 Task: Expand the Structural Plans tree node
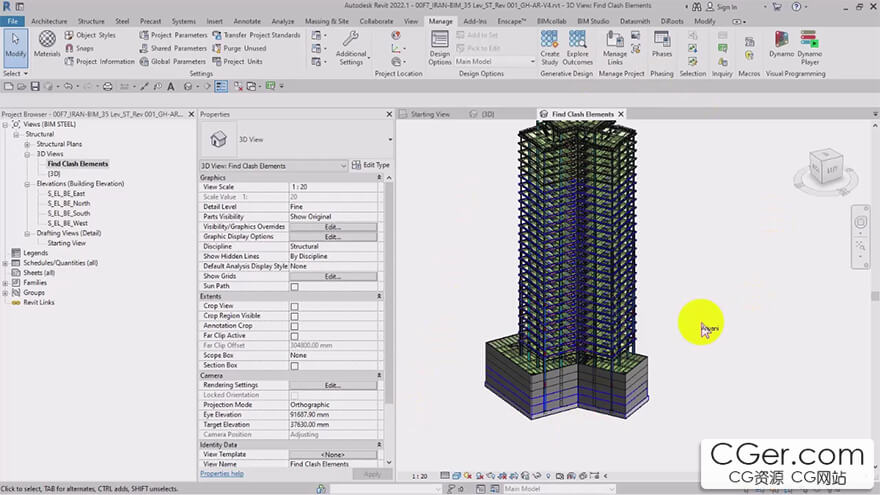tap(27, 144)
